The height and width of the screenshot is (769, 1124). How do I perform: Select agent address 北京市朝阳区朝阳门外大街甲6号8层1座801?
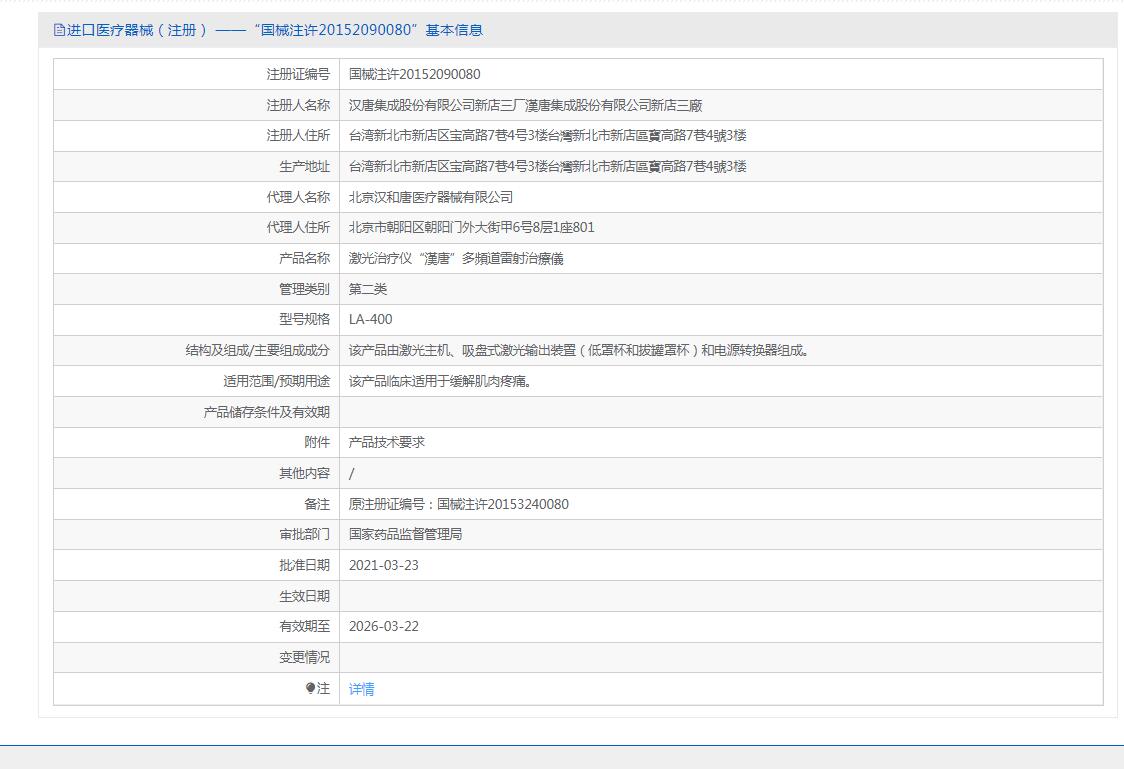(472, 227)
